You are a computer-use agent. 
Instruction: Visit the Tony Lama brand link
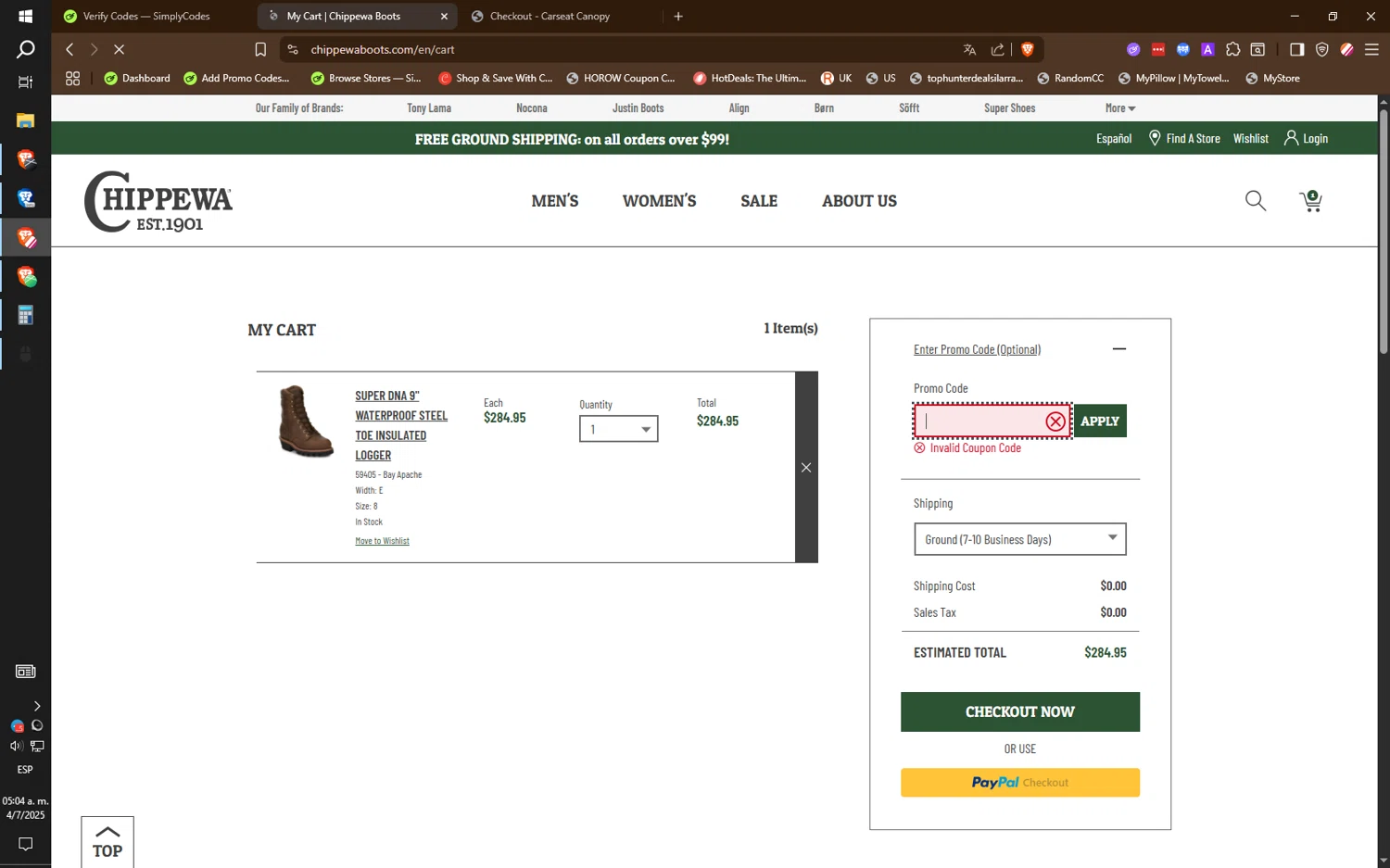coord(429,108)
